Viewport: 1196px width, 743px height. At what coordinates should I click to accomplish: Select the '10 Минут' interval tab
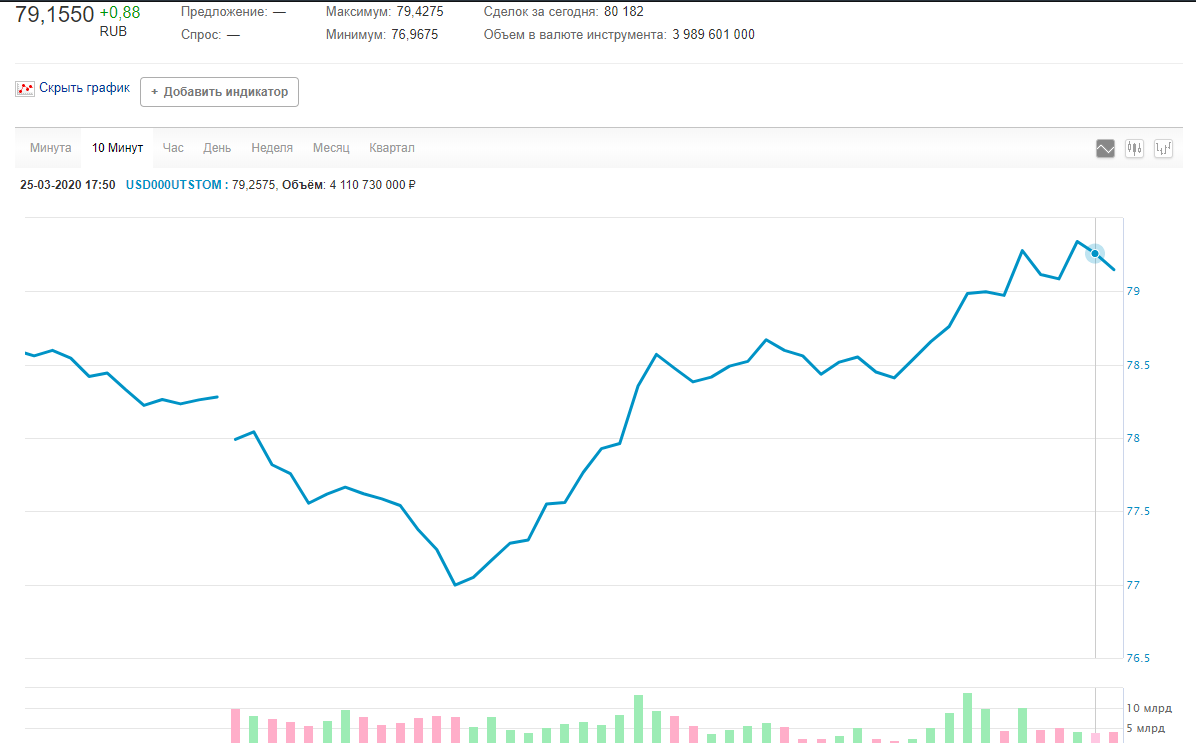pyautogui.click(x=118, y=148)
